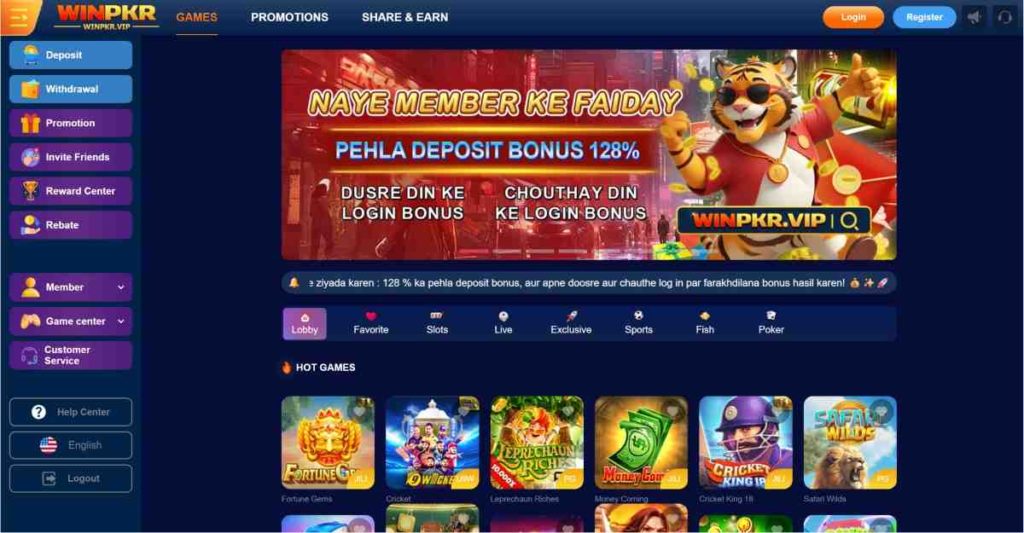Switch to the PROMOTIONS menu

pyautogui.click(x=289, y=18)
